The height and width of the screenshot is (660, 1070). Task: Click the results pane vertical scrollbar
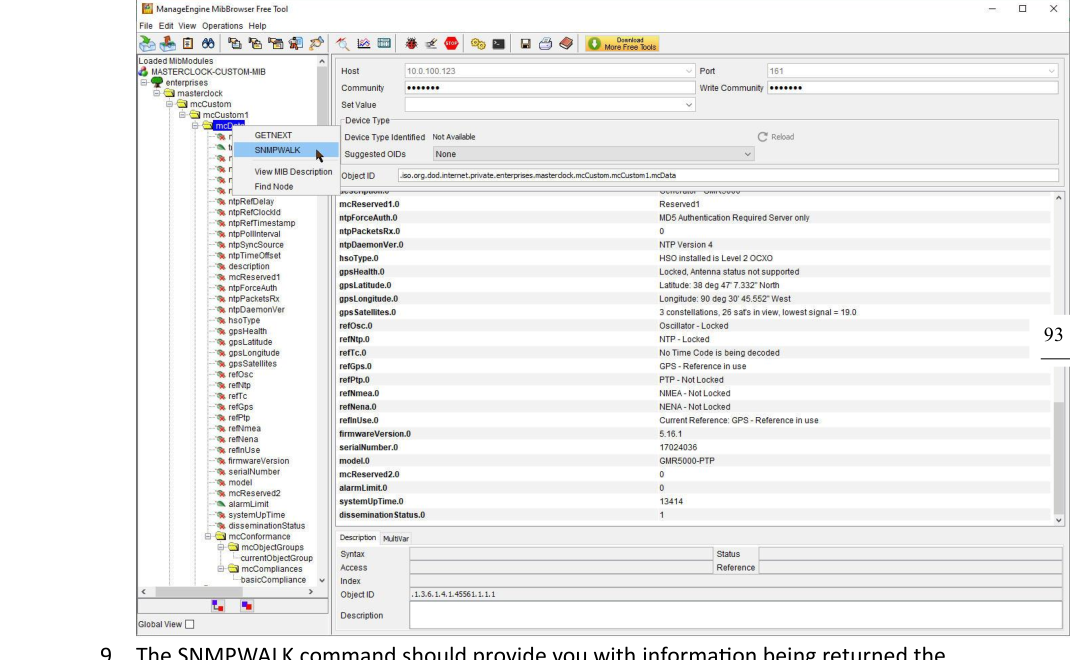click(x=1058, y=457)
